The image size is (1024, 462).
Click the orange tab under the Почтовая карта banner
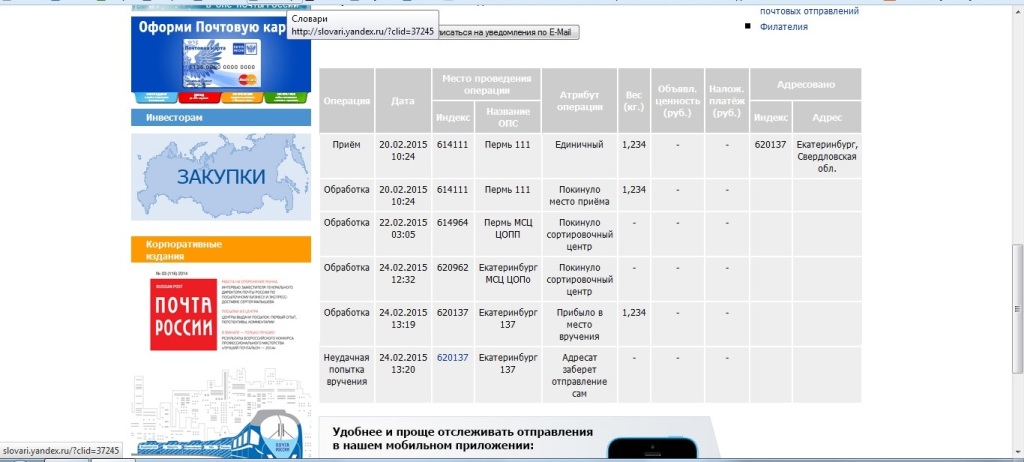coord(242,97)
